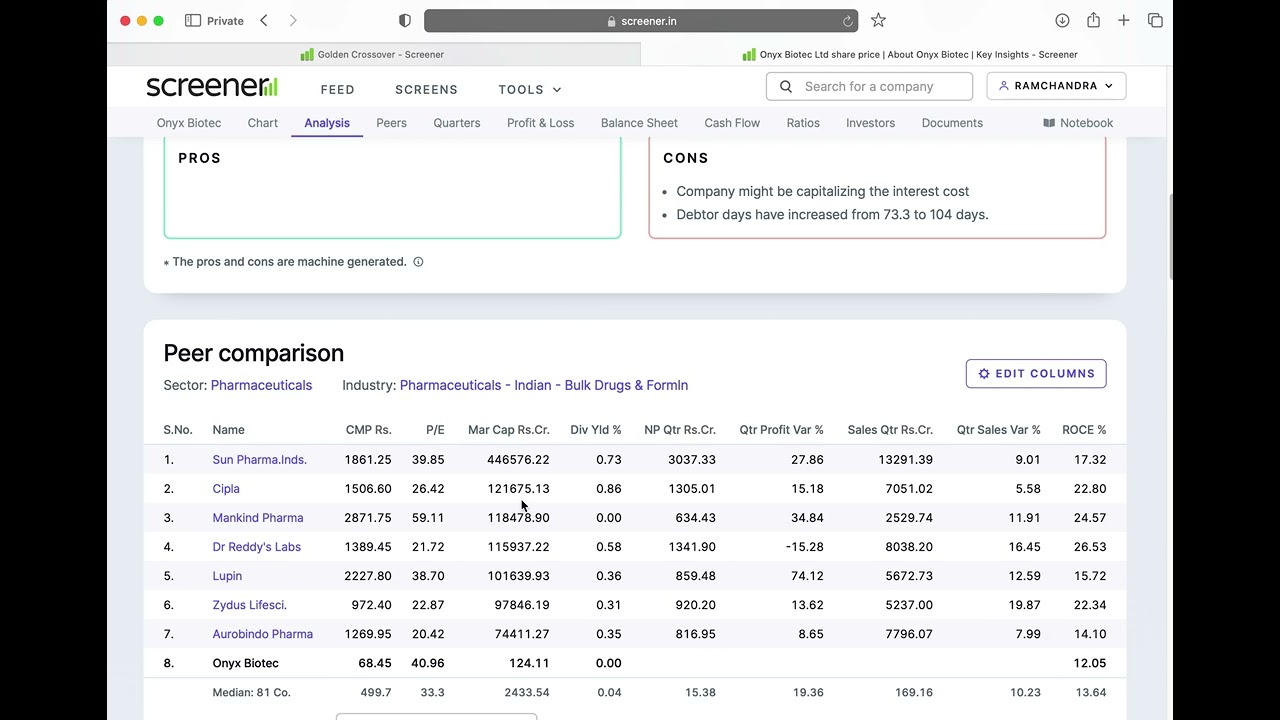The width and height of the screenshot is (1280, 720).
Task: Click the Qtr Profit Var % column header
Action: tap(781, 430)
